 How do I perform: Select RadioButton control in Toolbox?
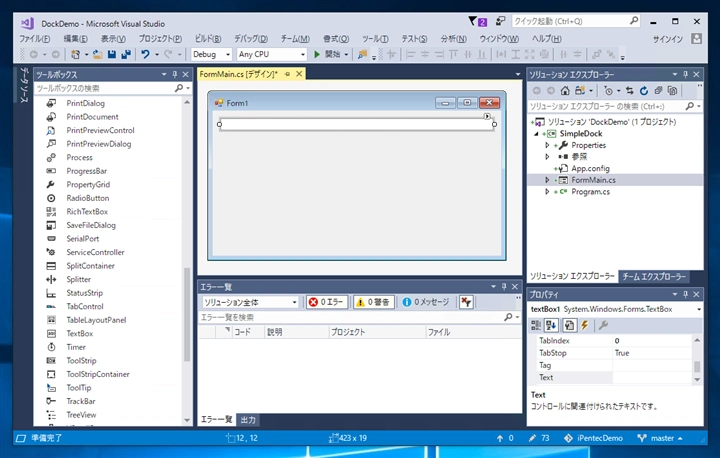click(88, 198)
